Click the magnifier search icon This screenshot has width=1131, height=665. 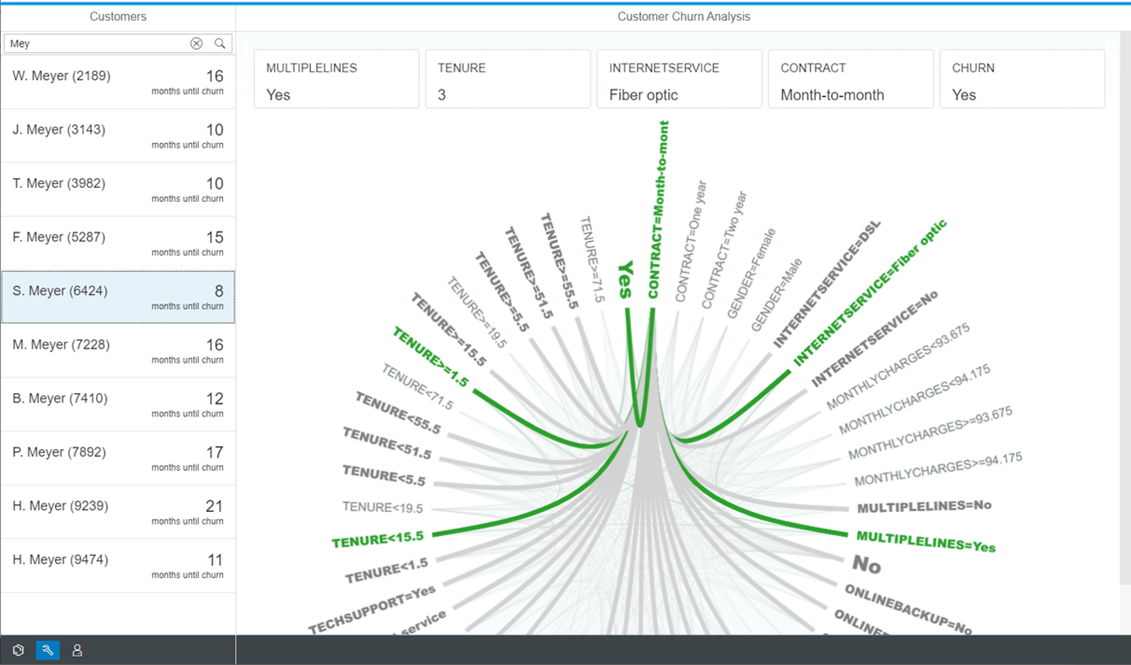(220, 44)
